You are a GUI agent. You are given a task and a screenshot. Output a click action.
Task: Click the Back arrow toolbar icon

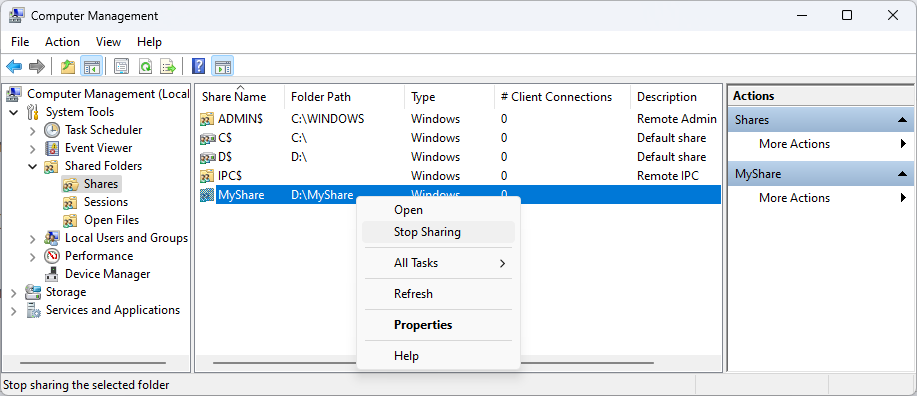pyautogui.click(x=14, y=67)
